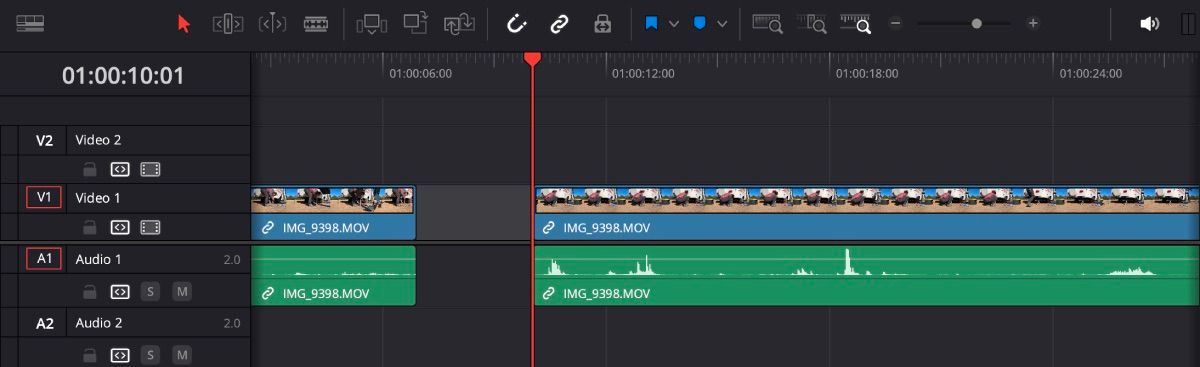Lock the Video 1 track
The height and width of the screenshot is (367, 1200).
[x=89, y=228]
